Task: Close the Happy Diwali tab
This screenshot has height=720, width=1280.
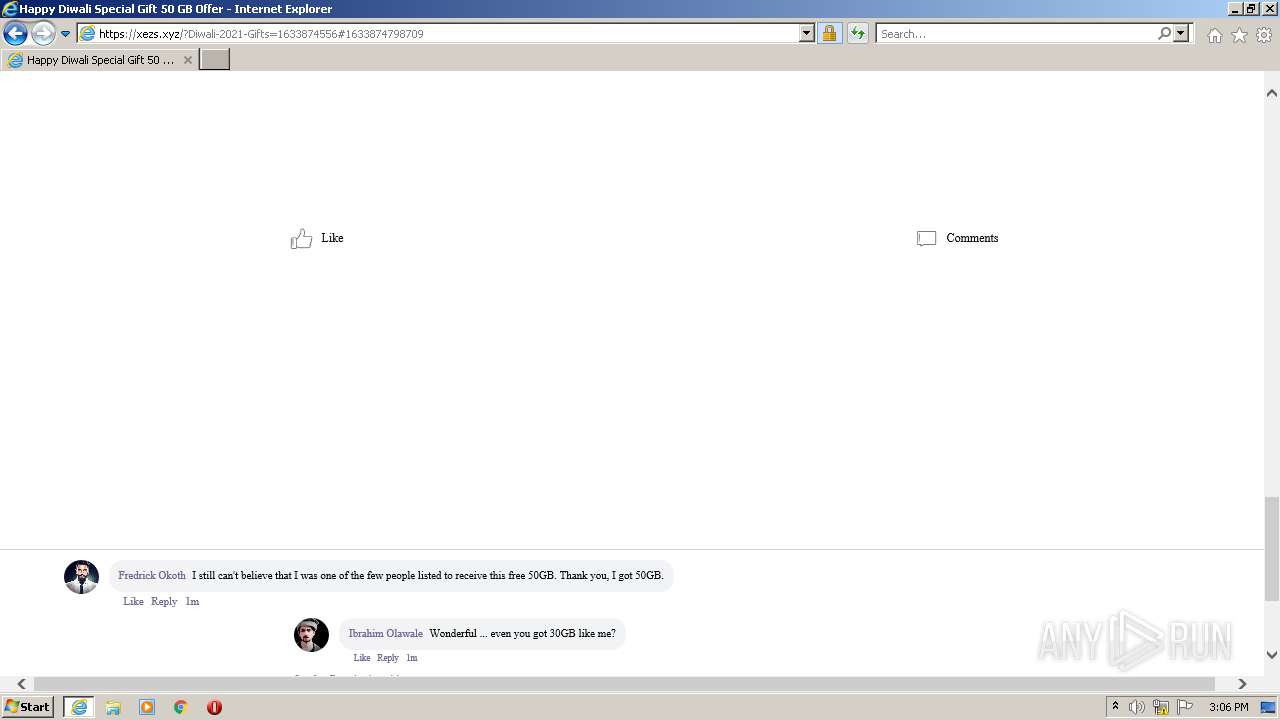Action: pyautogui.click(x=187, y=60)
